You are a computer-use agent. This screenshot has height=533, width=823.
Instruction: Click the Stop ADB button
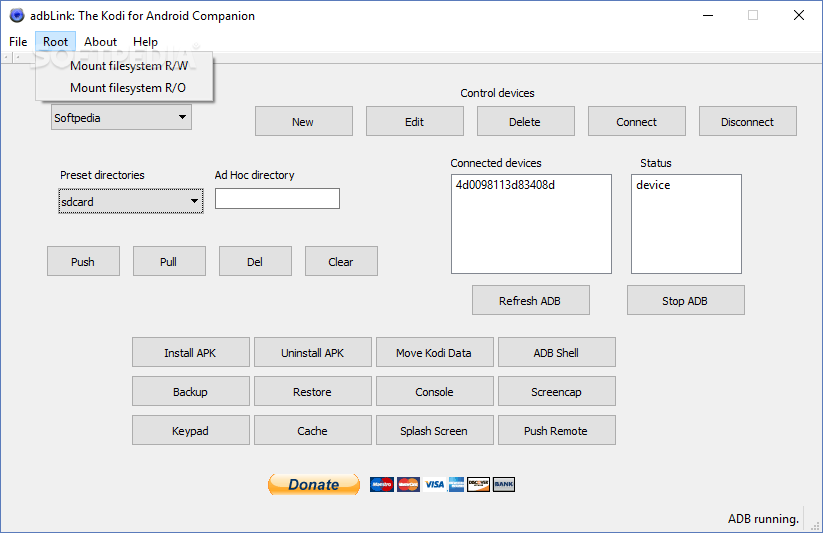[x=685, y=300]
